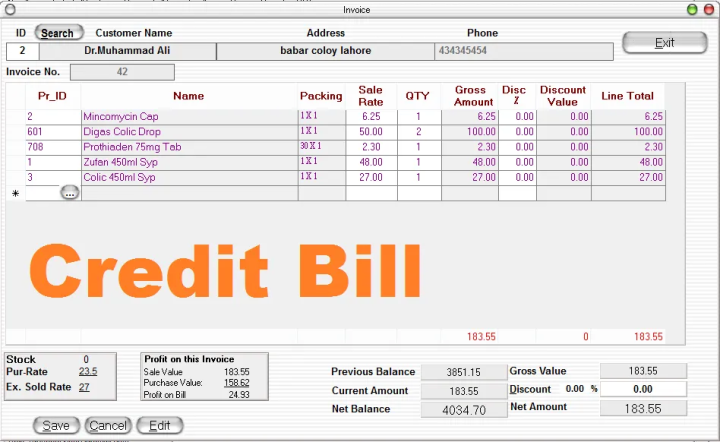This screenshot has width=720, height=442.
Task: Click the Exit button
Action: (664, 43)
